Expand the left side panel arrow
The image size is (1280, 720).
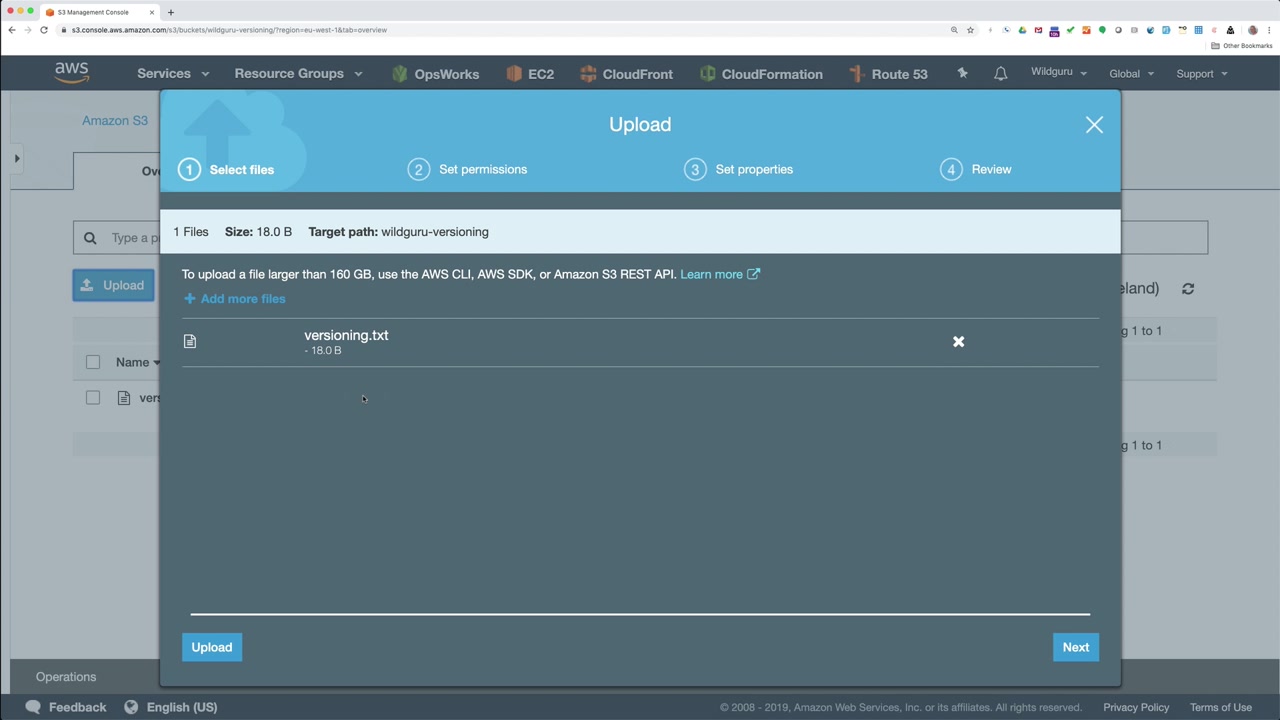(x=16, y=159)
